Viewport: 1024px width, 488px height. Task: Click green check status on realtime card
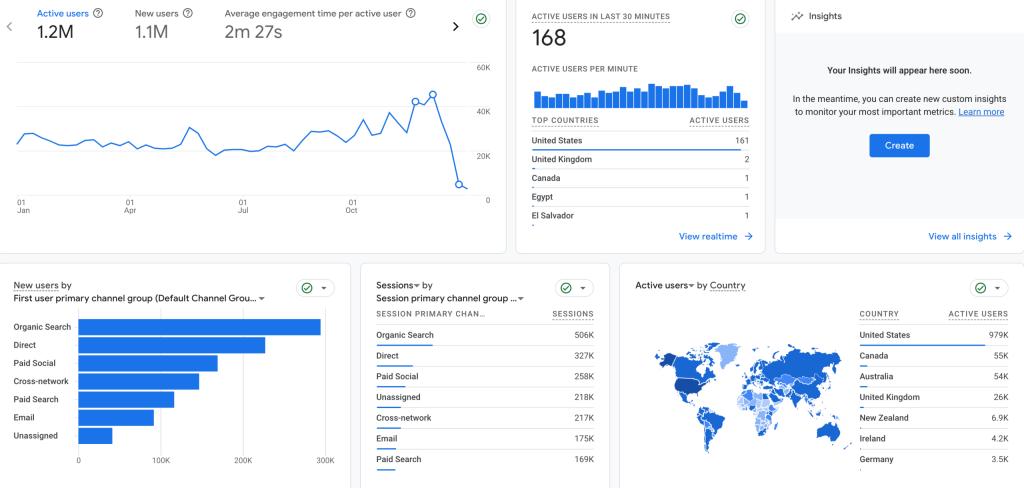tap(740, 20)
